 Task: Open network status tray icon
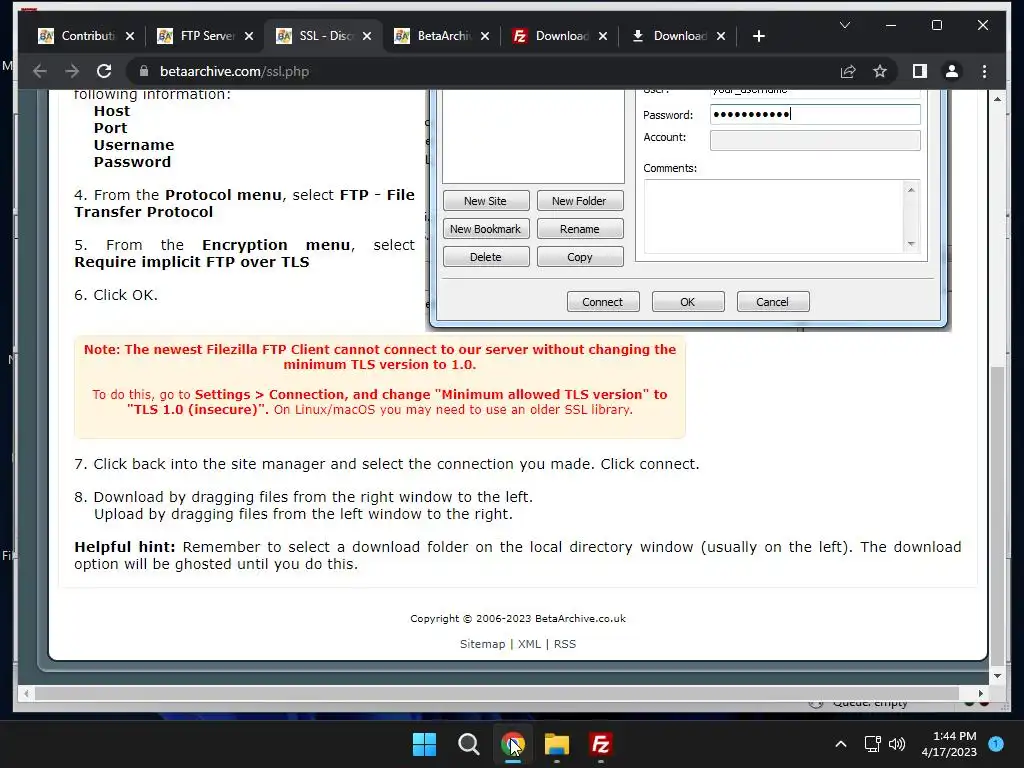tap(872, 744)
